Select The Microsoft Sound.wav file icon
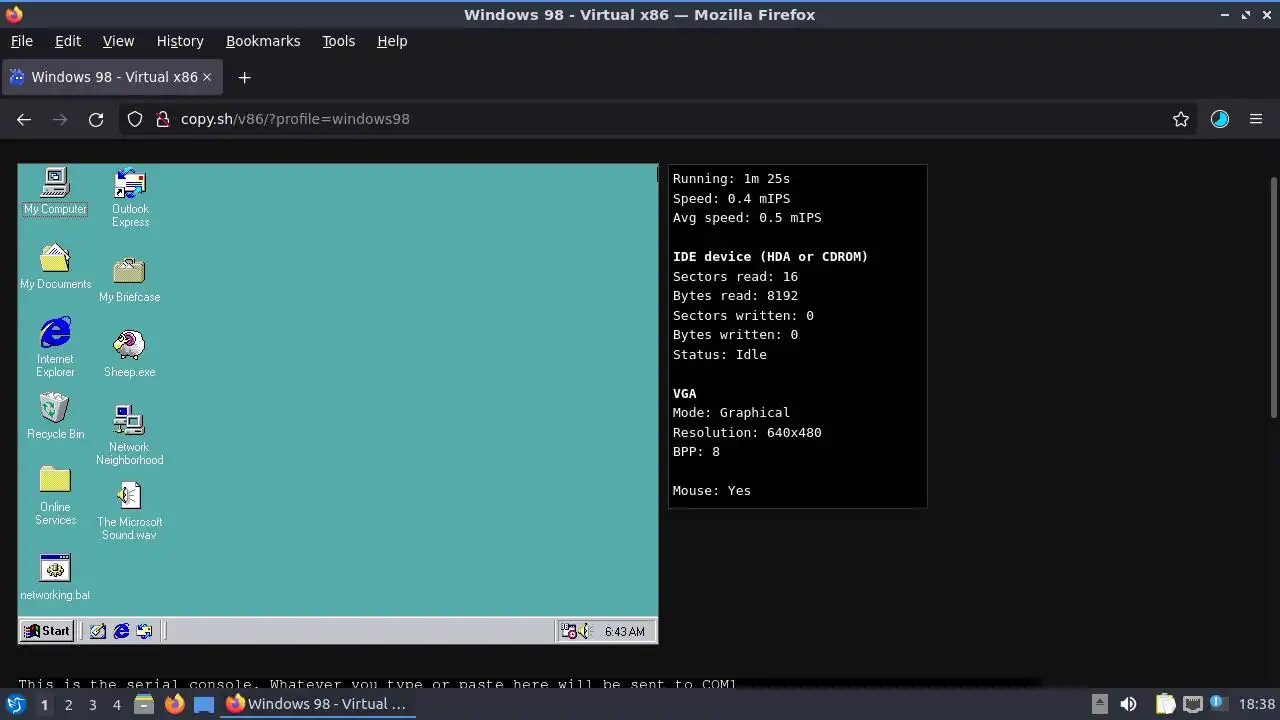1280x720 pixels. coord(129,510)
